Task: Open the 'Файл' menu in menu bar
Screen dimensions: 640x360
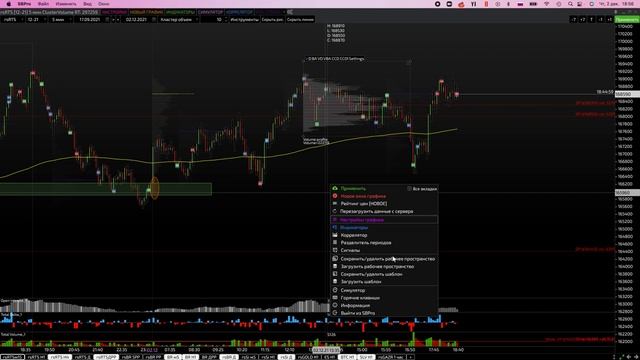Action: pos(43,4)
